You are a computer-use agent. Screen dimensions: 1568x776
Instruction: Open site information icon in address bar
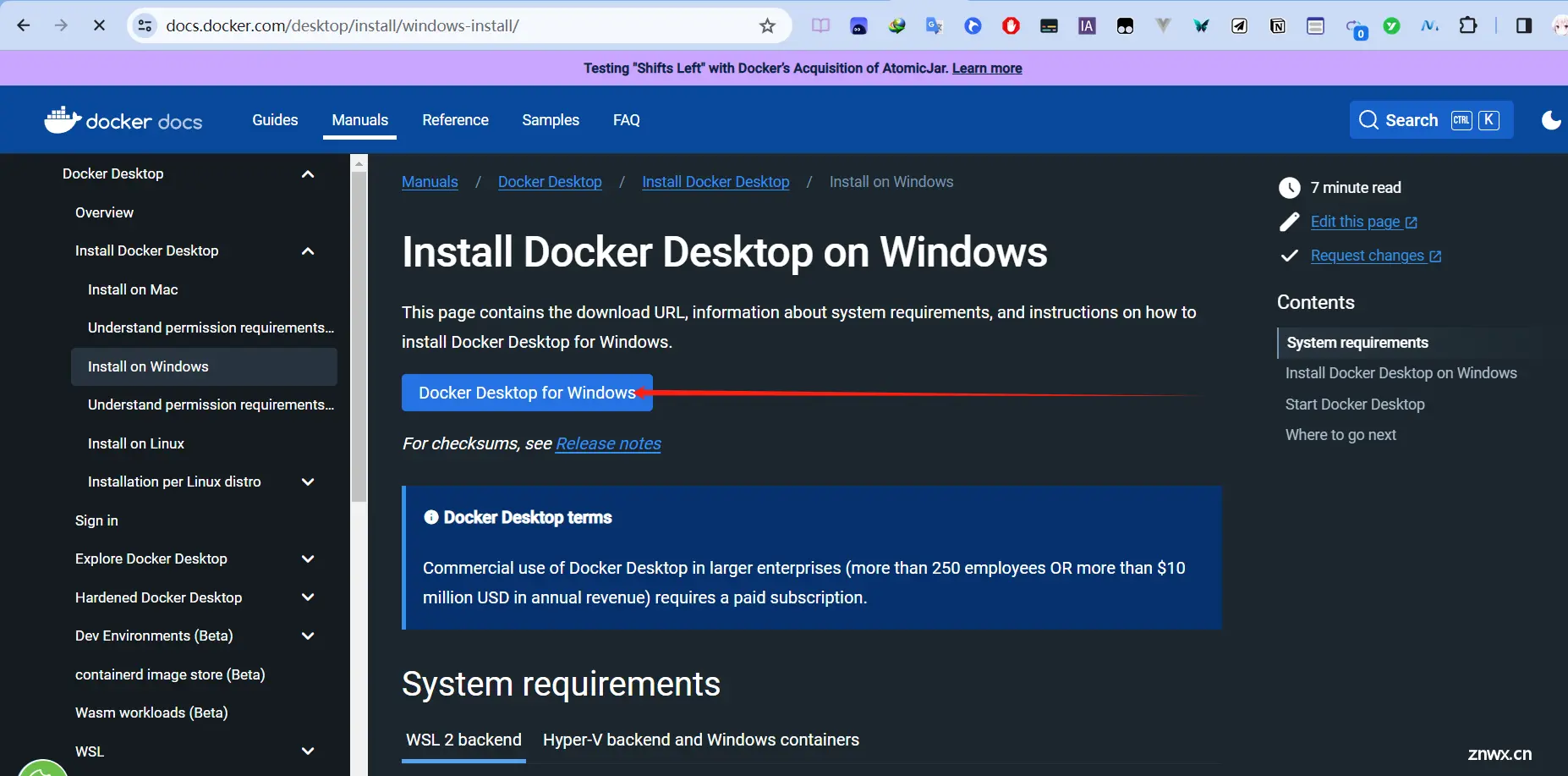coord(145,25)
